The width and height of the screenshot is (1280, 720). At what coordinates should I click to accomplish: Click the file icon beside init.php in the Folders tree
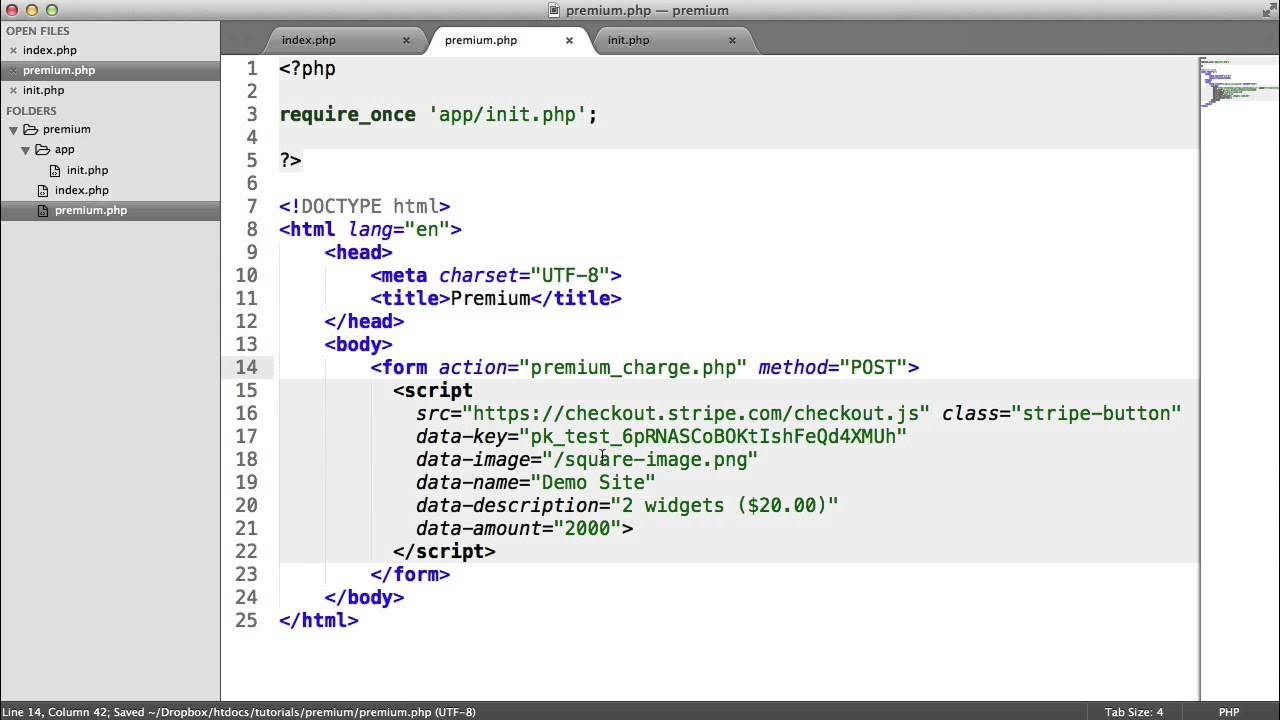coord(55,170)
